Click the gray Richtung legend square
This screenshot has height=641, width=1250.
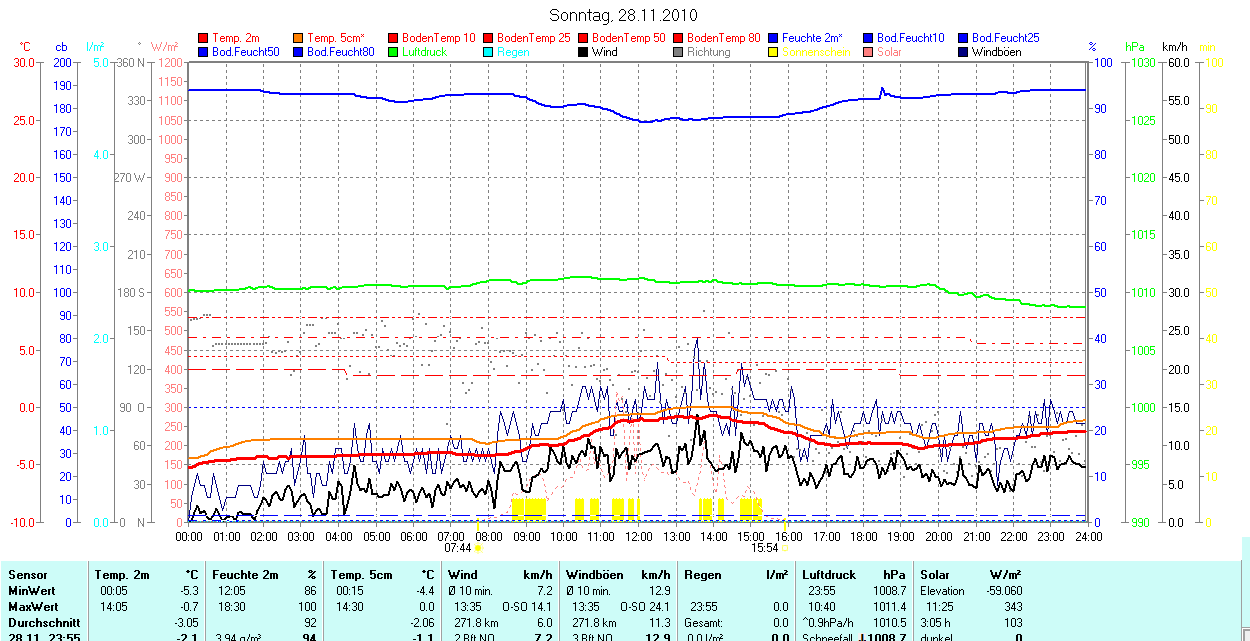[679, 52]
